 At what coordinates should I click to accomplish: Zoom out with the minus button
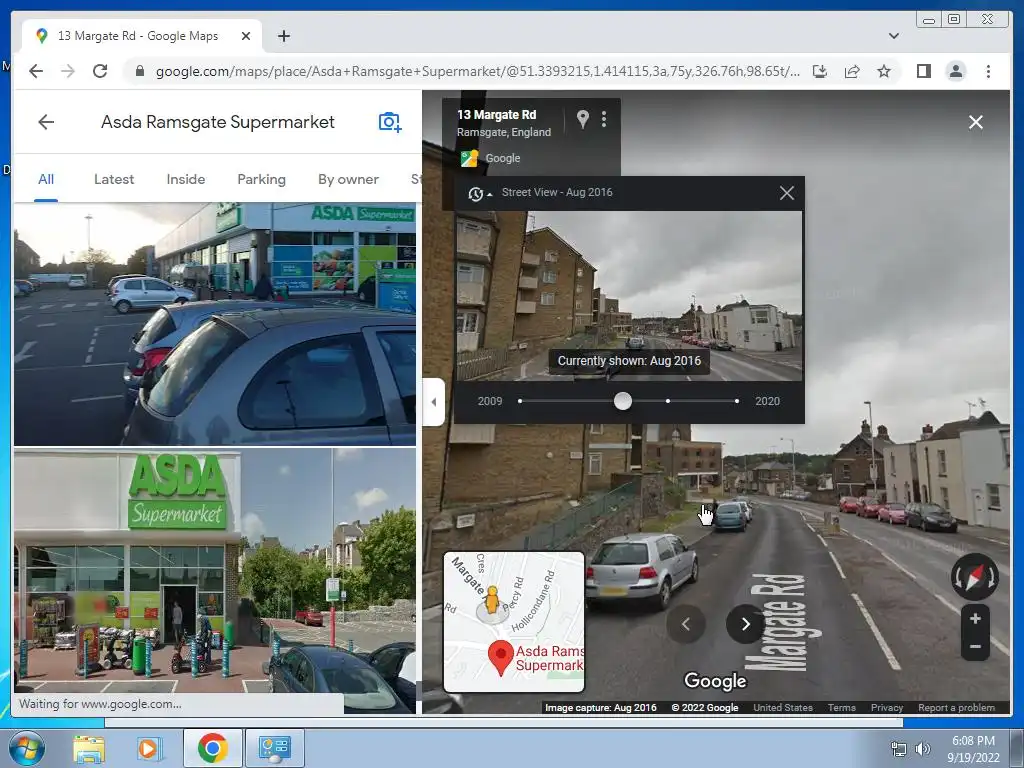point(975,647)
